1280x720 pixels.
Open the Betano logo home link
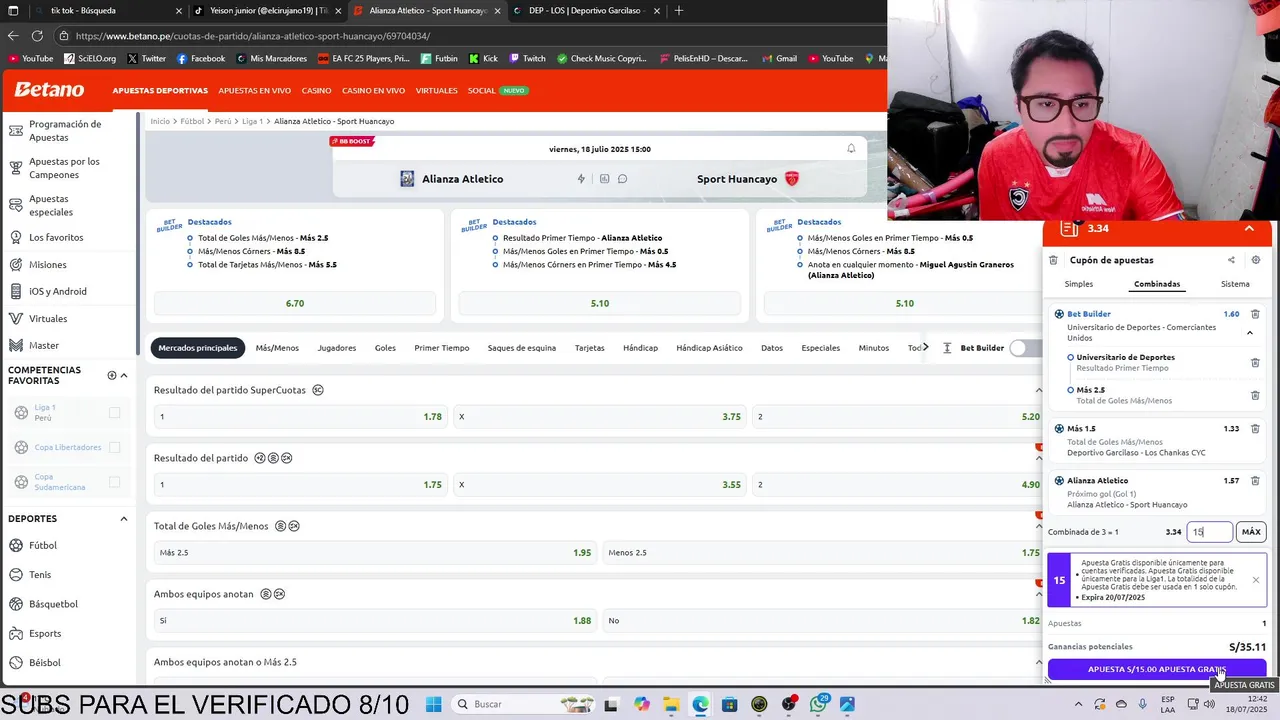click(x=49, y=90)
